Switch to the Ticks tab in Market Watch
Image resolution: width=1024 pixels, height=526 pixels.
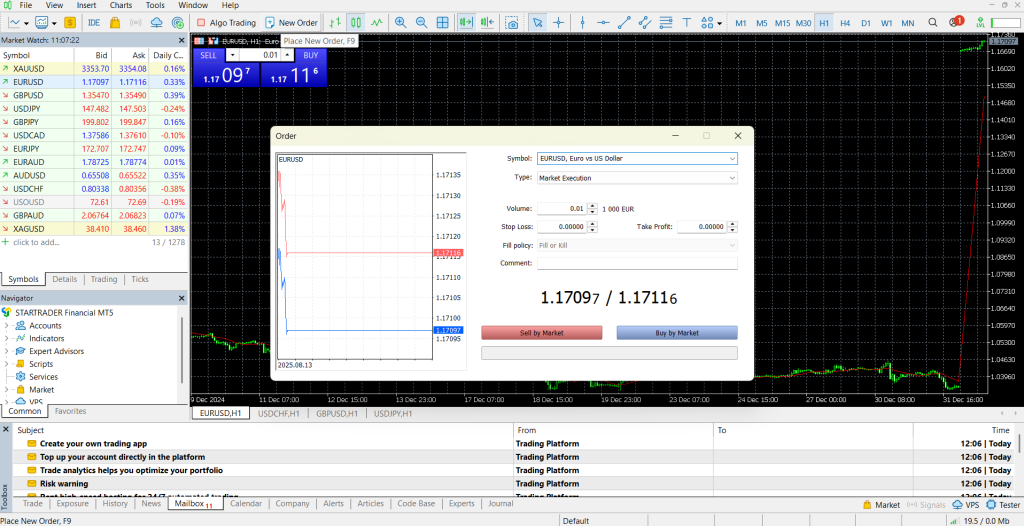point(140,279)
